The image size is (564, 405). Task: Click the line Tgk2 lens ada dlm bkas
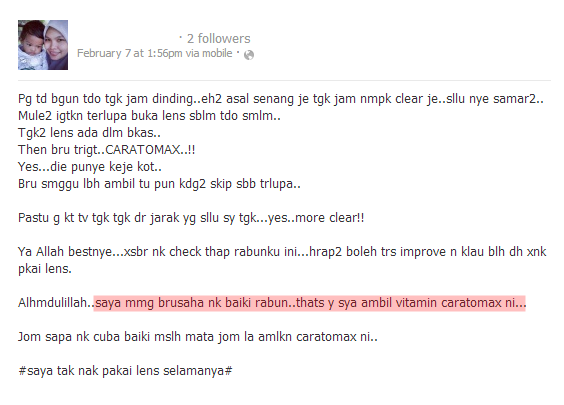click(90, 133)
